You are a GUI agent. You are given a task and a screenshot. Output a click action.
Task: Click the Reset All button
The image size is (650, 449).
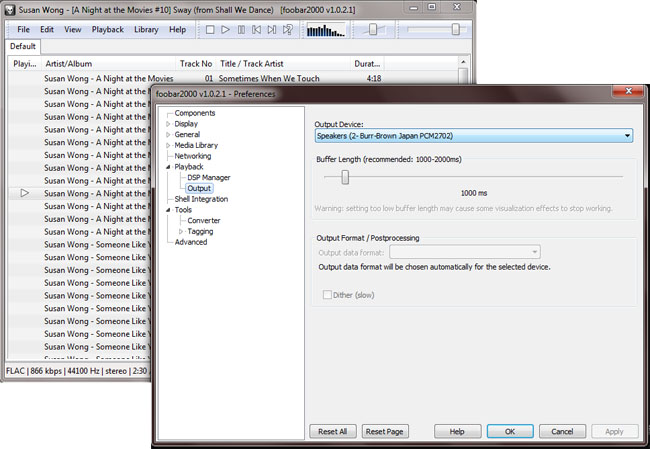tap(332, 432)
